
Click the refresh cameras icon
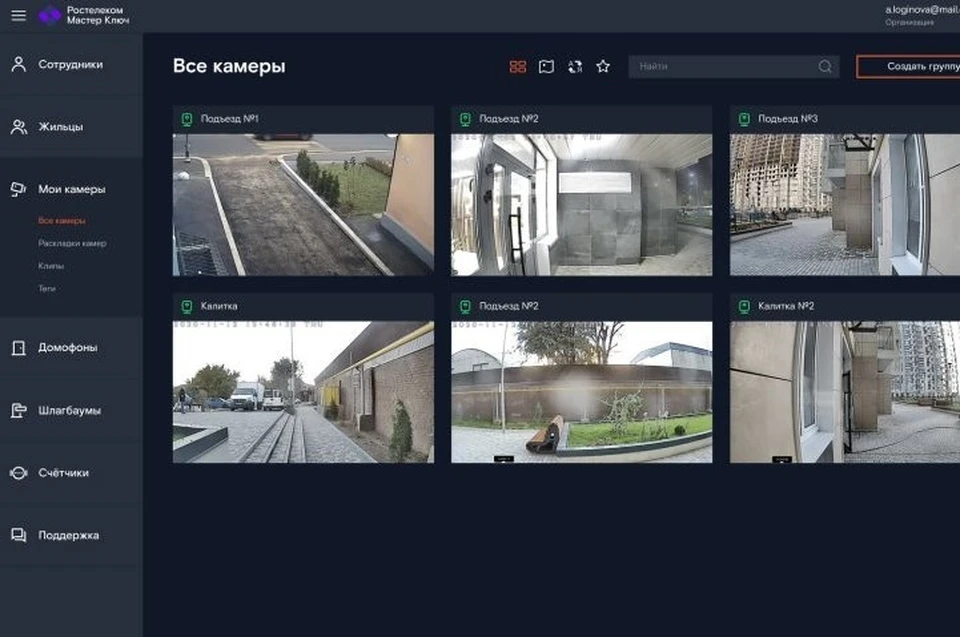(x=575, y=67)
